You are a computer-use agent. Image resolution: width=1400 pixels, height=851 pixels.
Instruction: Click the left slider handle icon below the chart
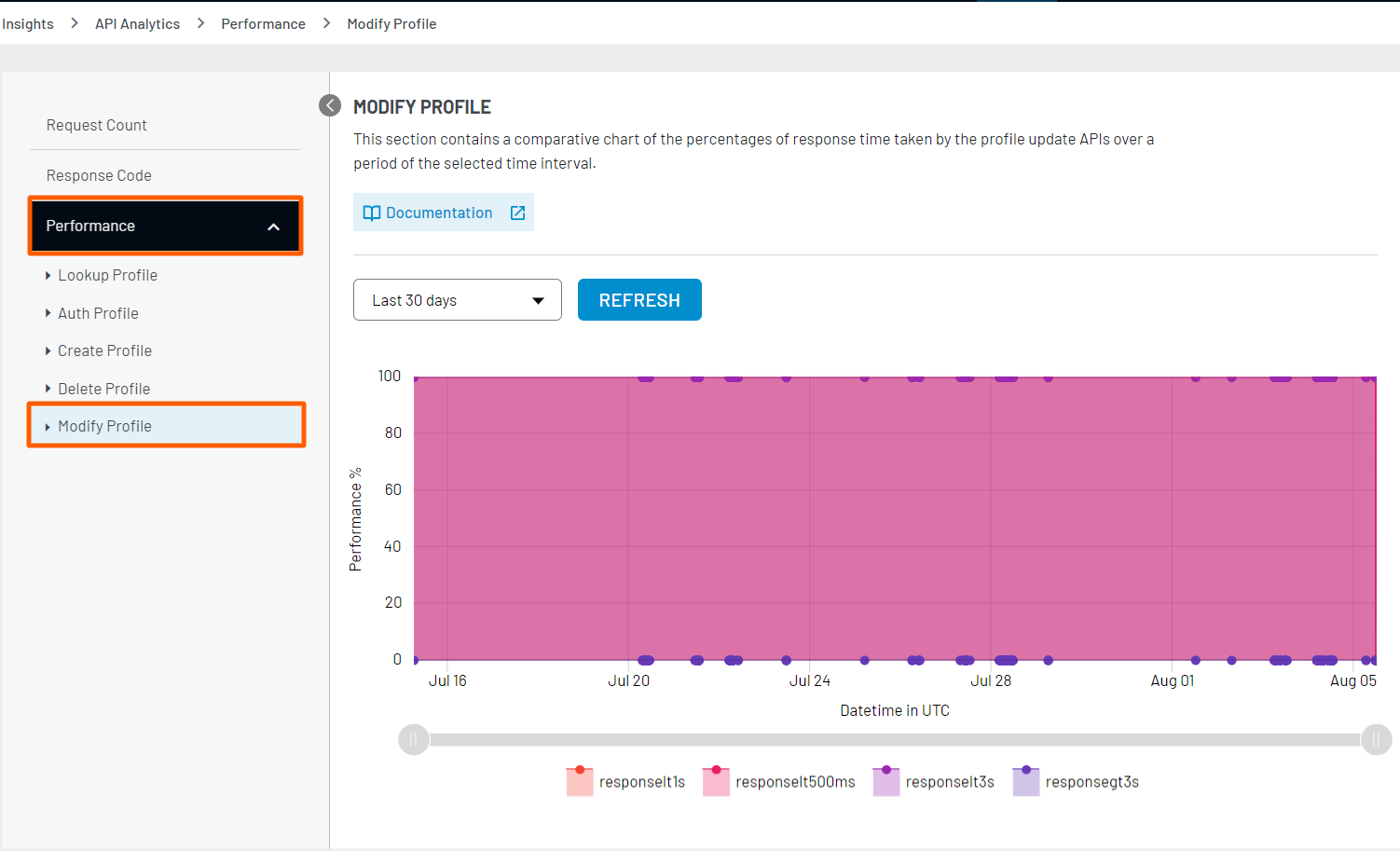click(413, 739)
